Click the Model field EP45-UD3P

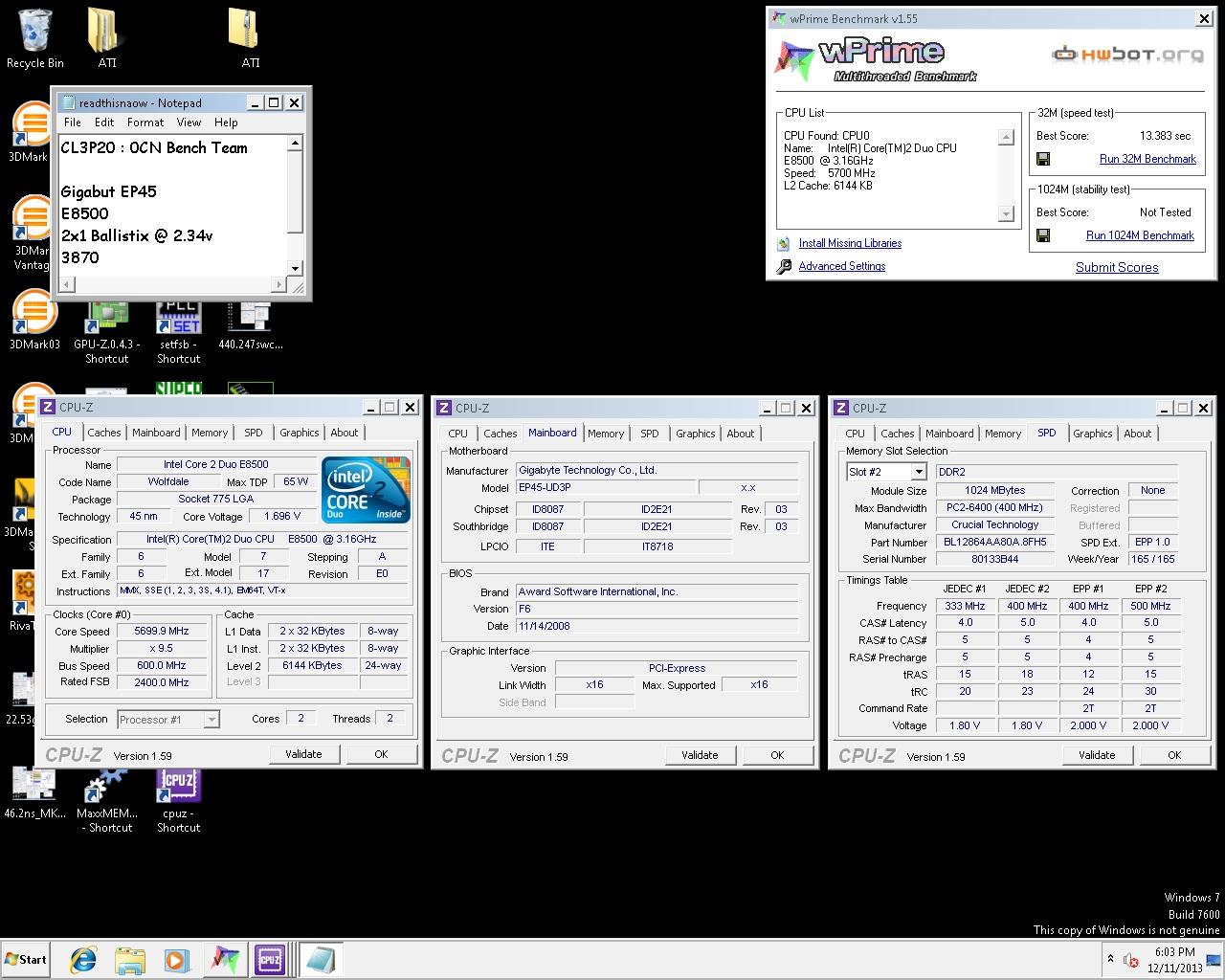coord(606,488)
